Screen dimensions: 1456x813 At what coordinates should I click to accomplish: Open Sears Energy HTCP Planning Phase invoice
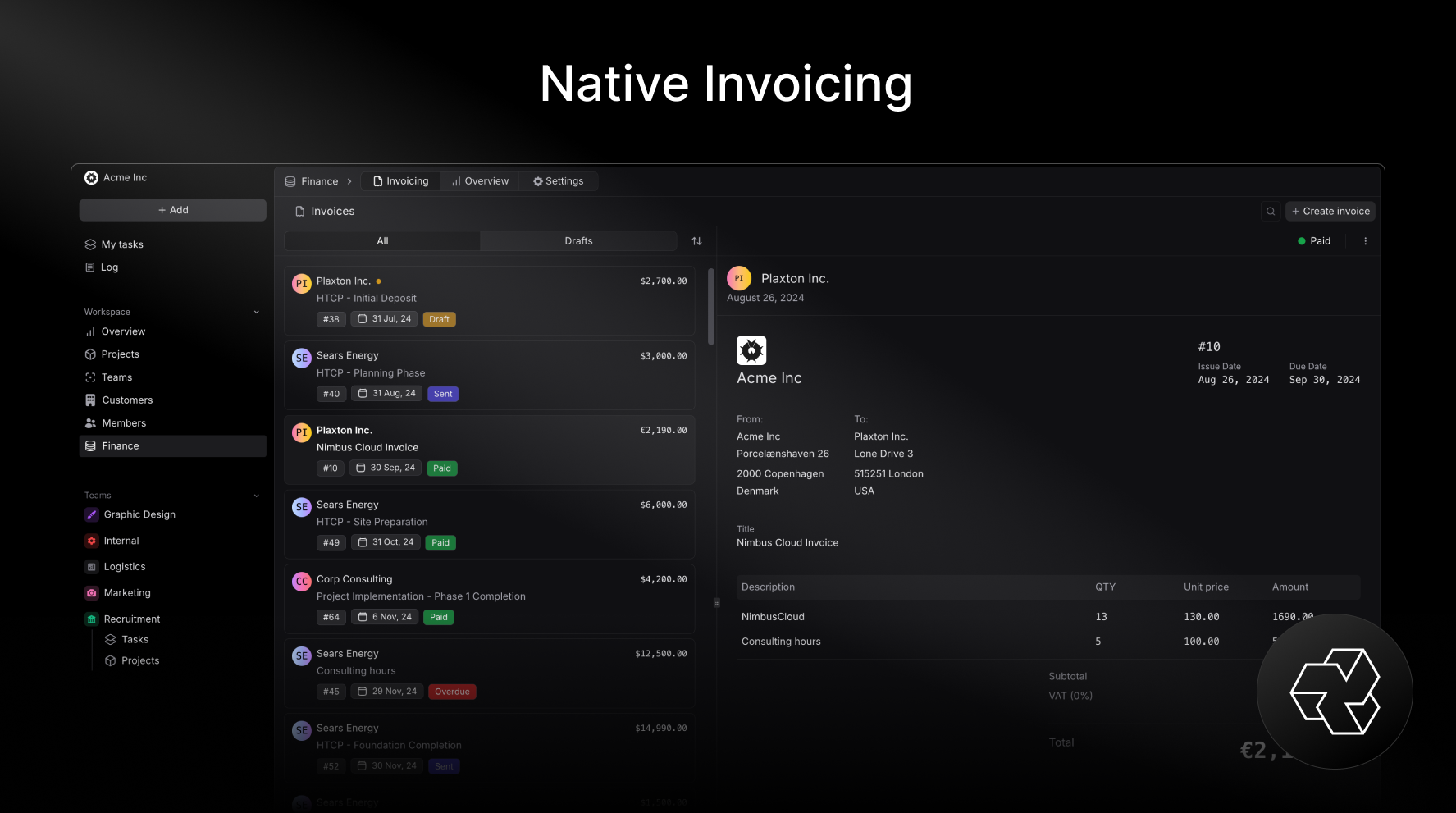490,375
